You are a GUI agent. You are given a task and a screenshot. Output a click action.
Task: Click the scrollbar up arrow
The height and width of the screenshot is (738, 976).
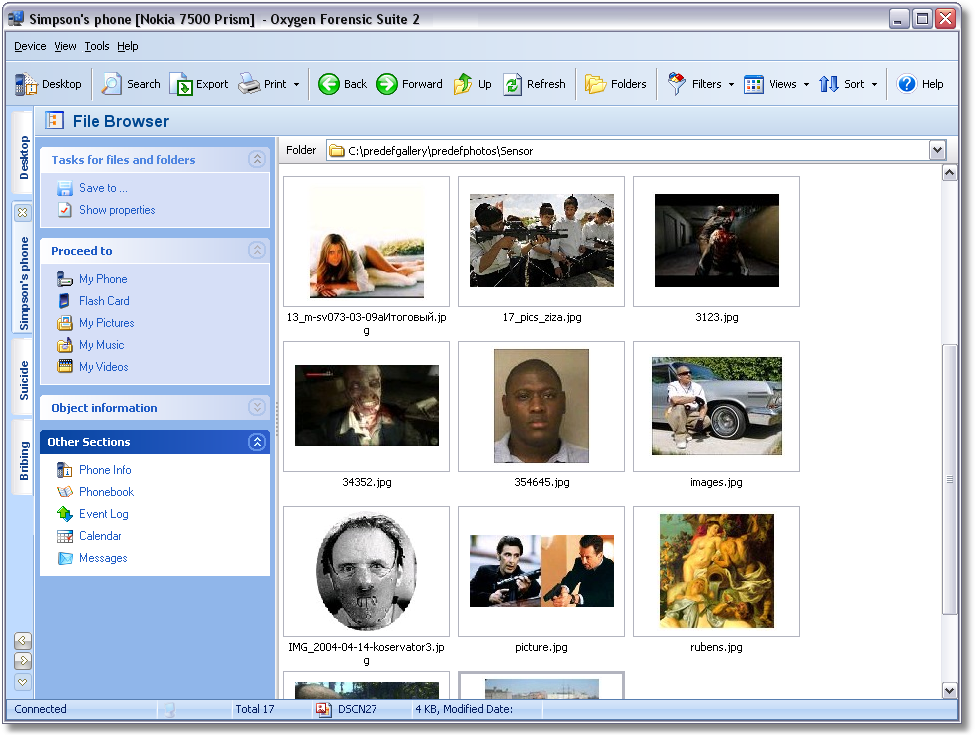point(949,172)
